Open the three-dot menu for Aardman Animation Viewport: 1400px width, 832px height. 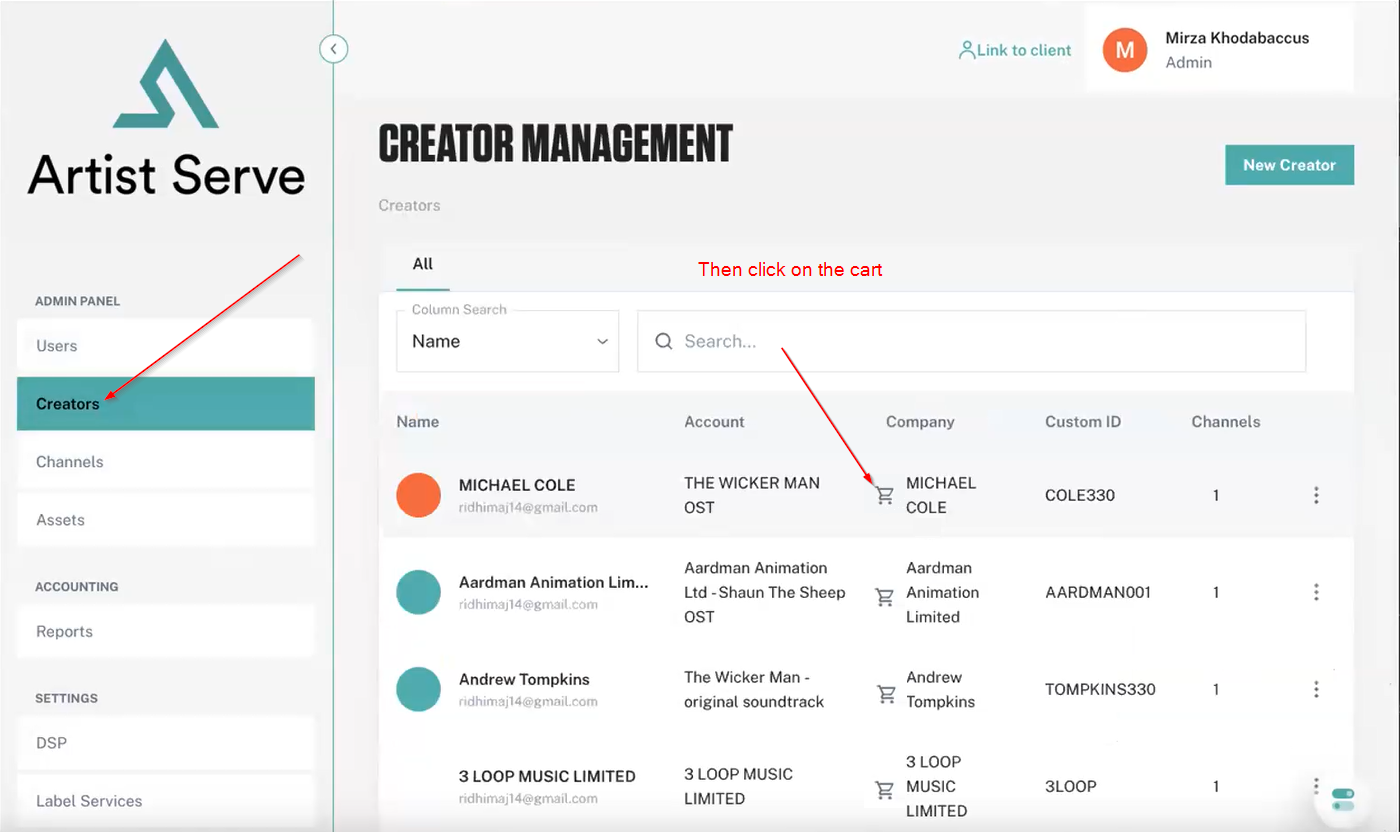pos(1316,592)
